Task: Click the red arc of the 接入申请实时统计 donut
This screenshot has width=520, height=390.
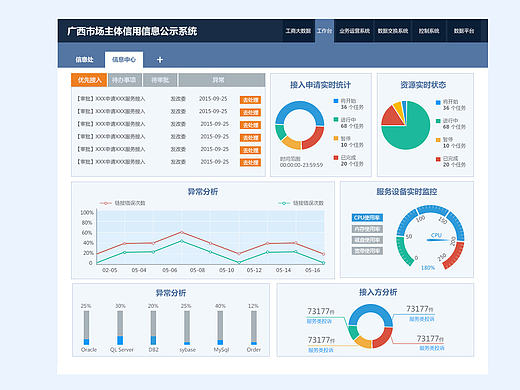Action: (x=315, y=140)
